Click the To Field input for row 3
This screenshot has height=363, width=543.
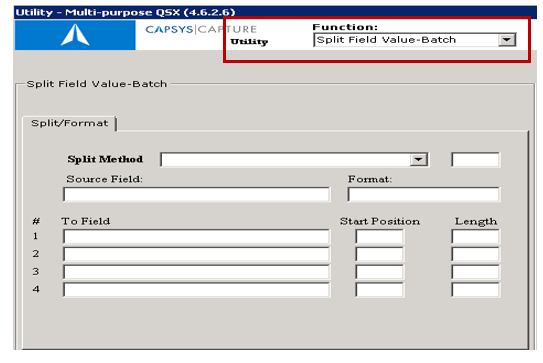click(196, 272)
